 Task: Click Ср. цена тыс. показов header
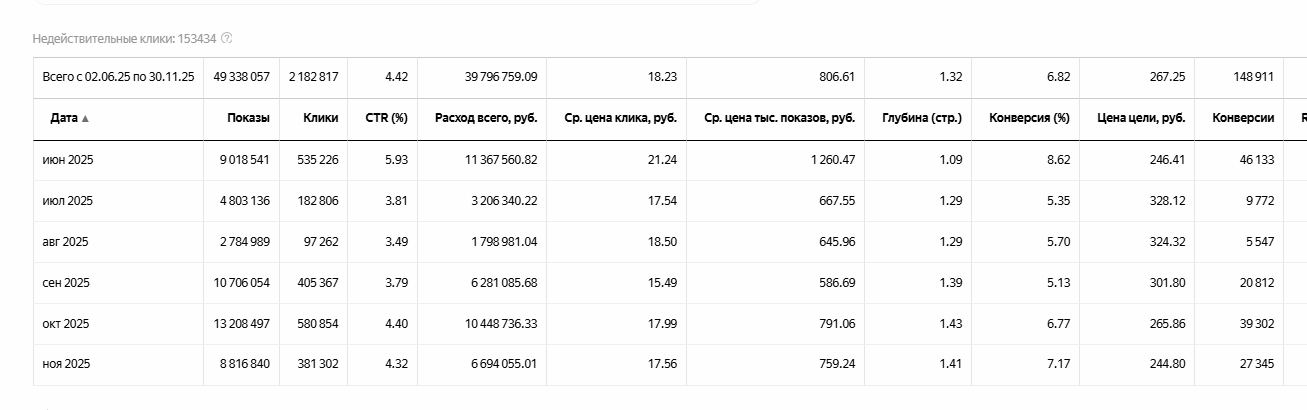[x=779, y=118]
